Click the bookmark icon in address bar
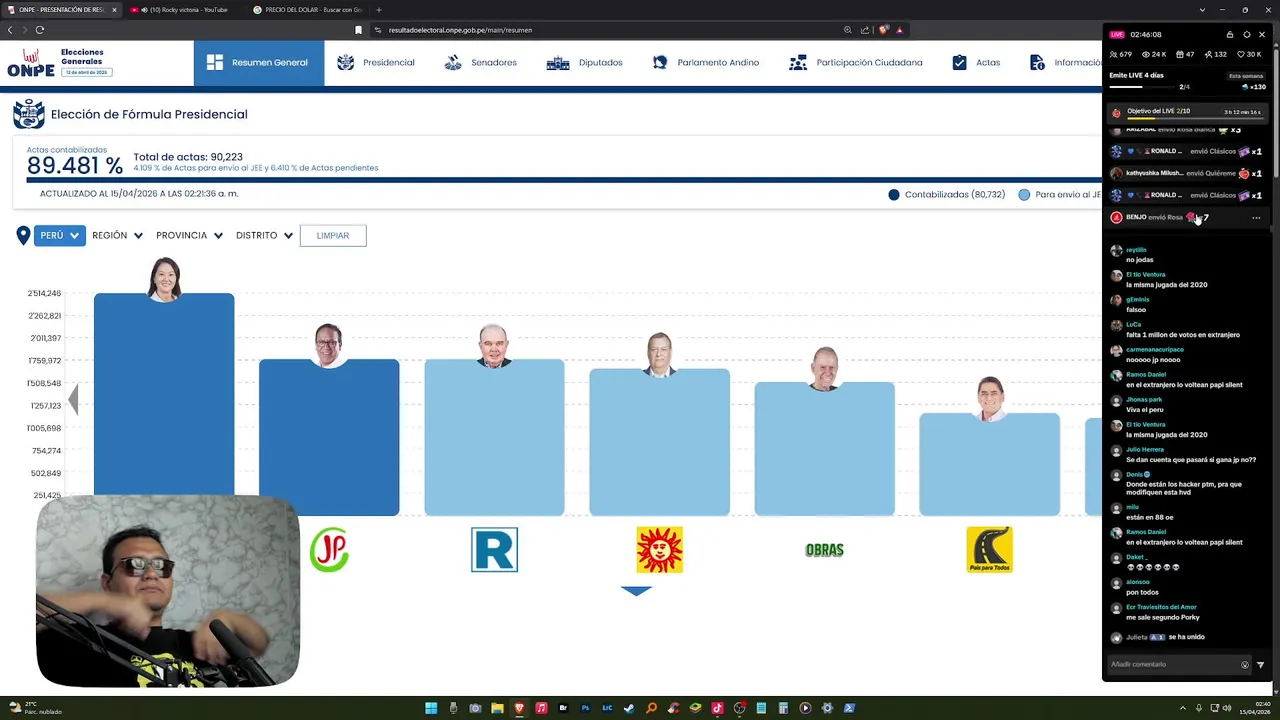Screen dimensions: 1280x720 (x=358, y=30)
